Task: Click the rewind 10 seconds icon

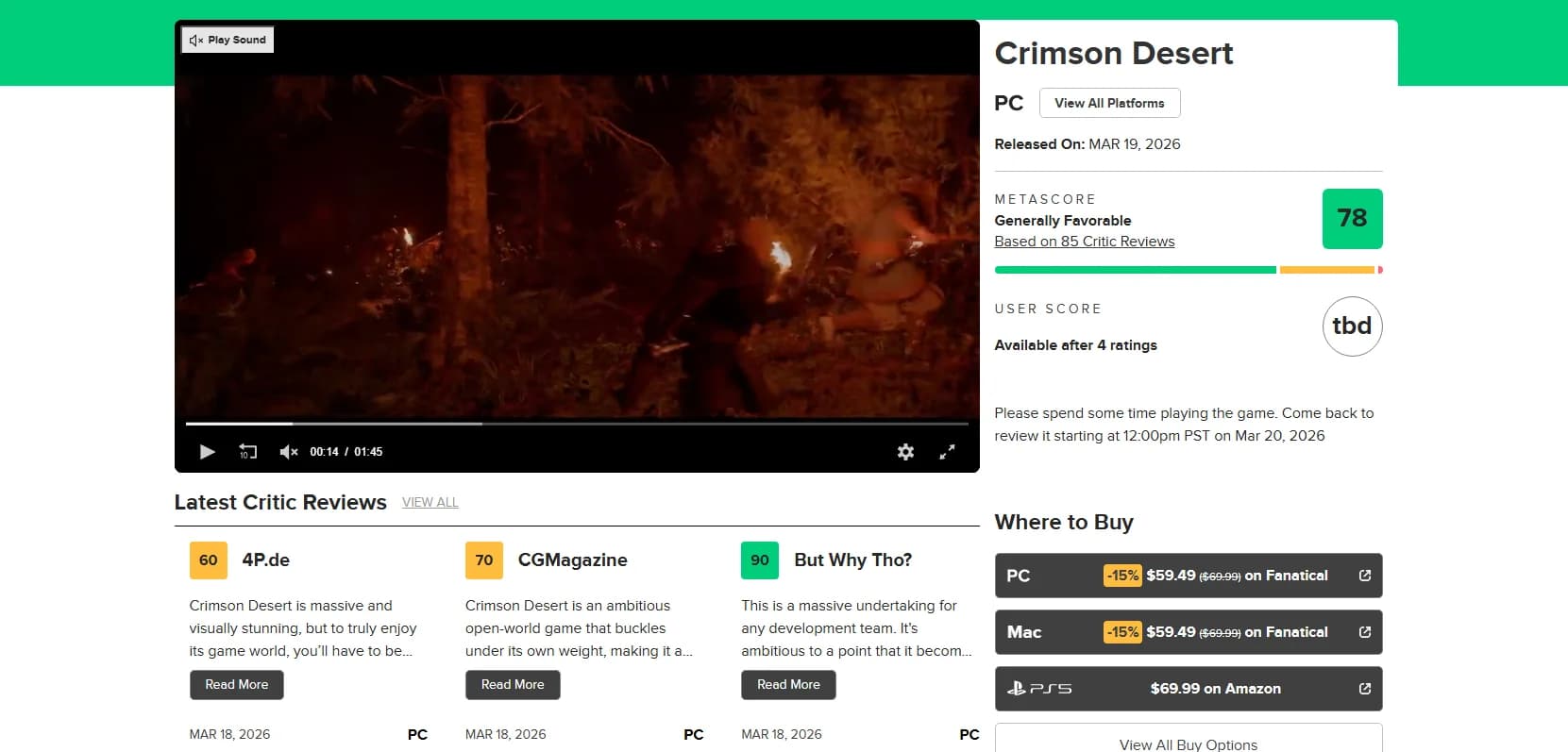Action: 247,452
